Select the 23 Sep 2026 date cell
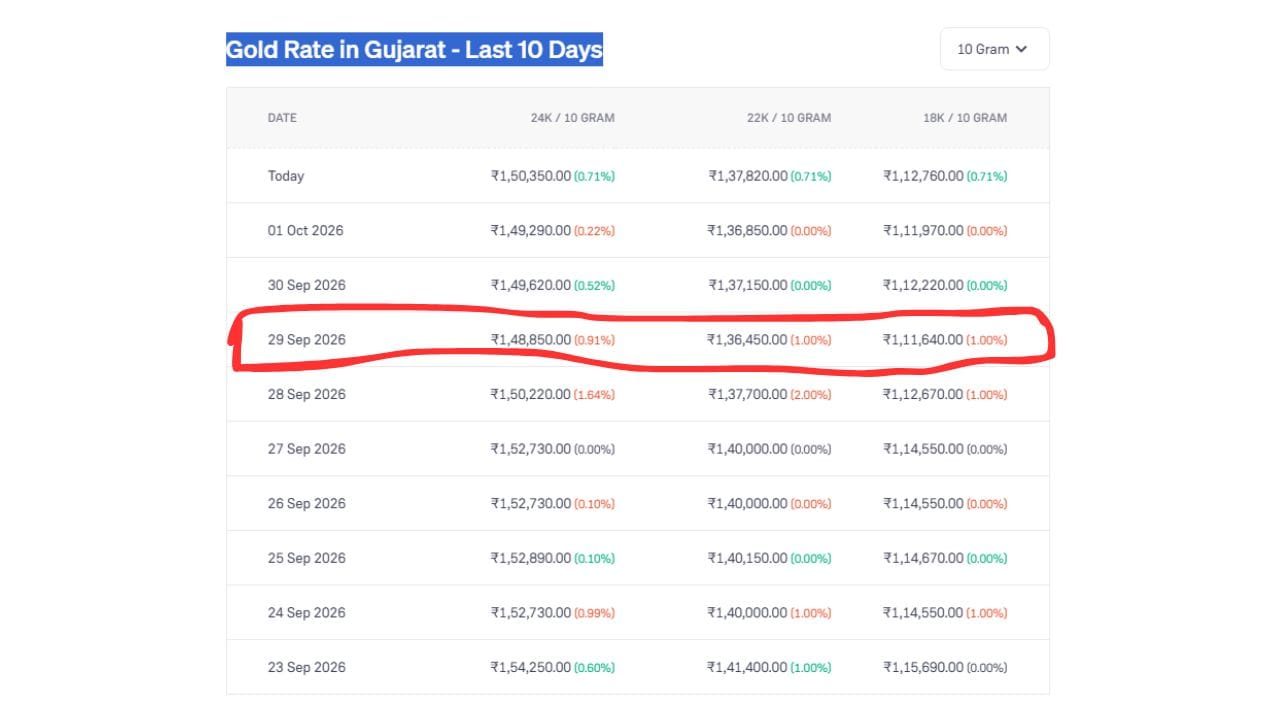1280x720 pixels. tap(306, 667)
